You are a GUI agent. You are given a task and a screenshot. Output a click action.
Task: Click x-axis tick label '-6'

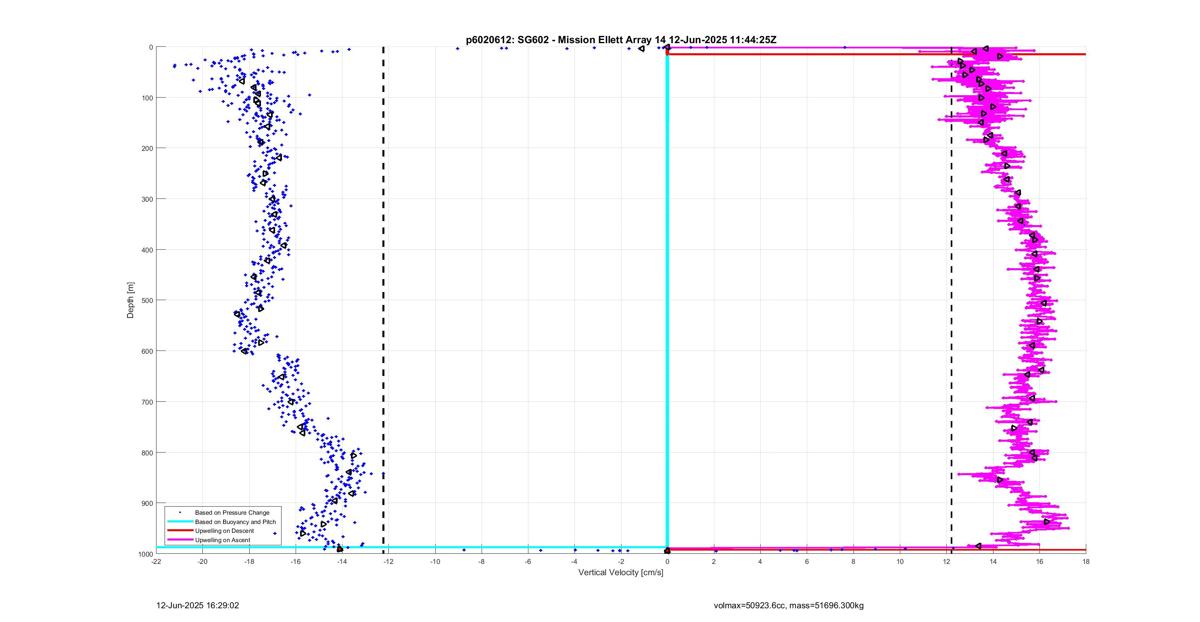528,562
